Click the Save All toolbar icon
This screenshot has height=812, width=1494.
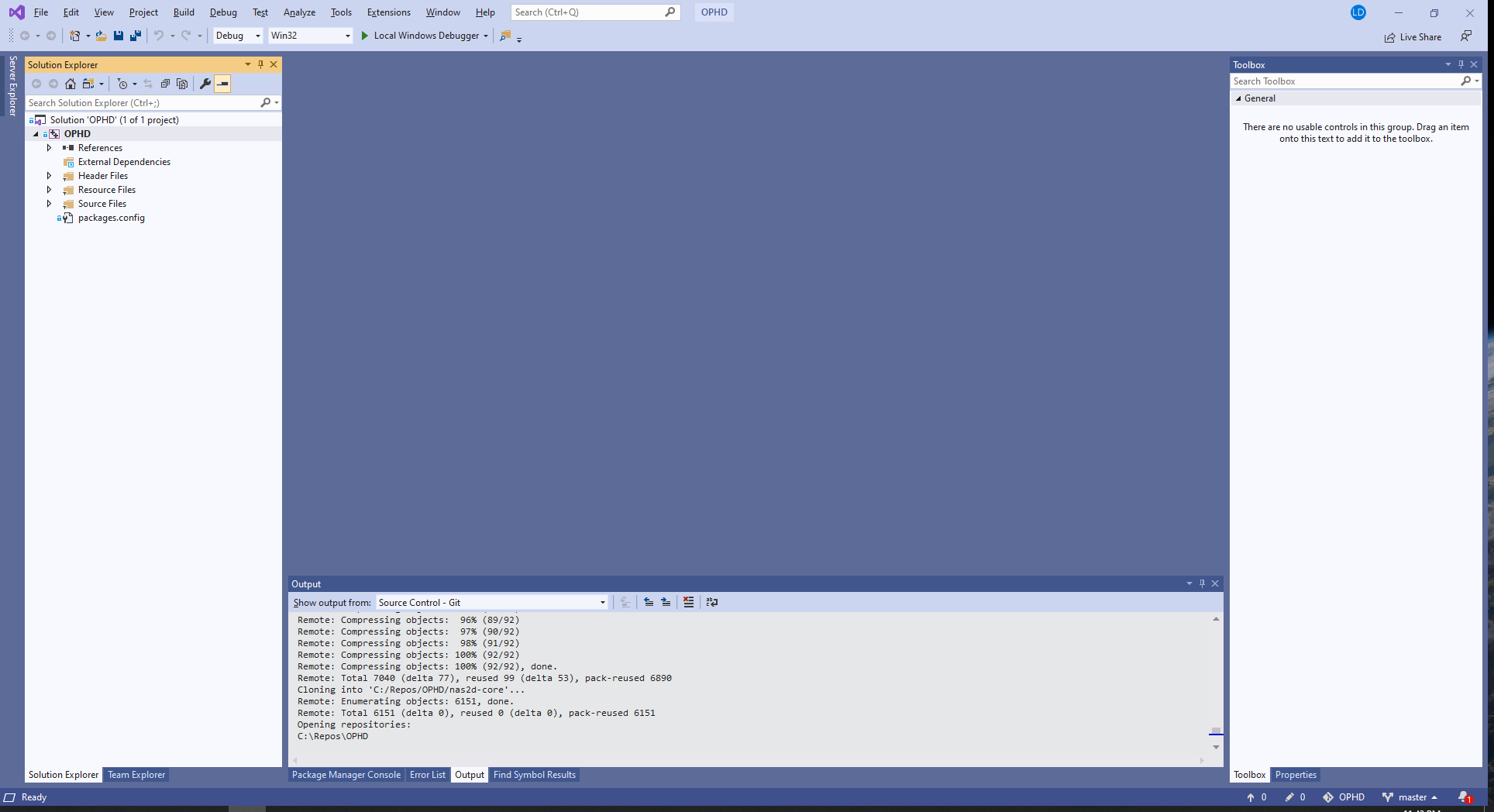136,36
